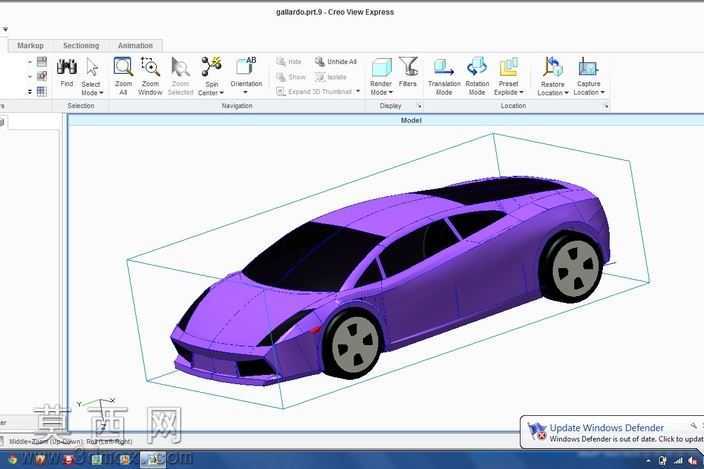Click the Expand 3D Thumbnail icon
The width and height of the screenshot is (704, 469).
pos(281,92)
